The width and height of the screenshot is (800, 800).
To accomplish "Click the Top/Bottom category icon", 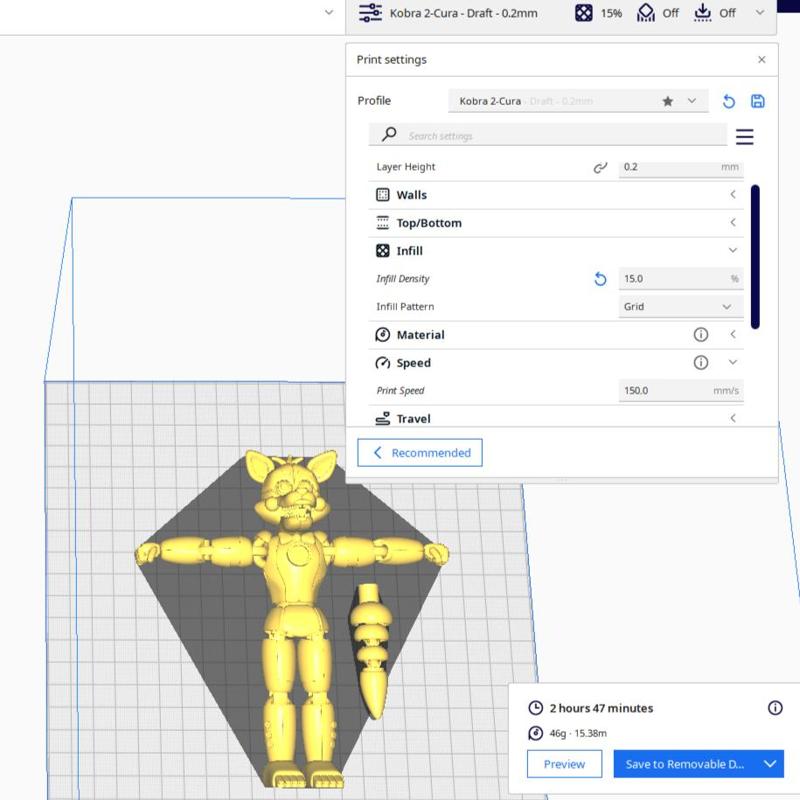I will tap(383, 222).
